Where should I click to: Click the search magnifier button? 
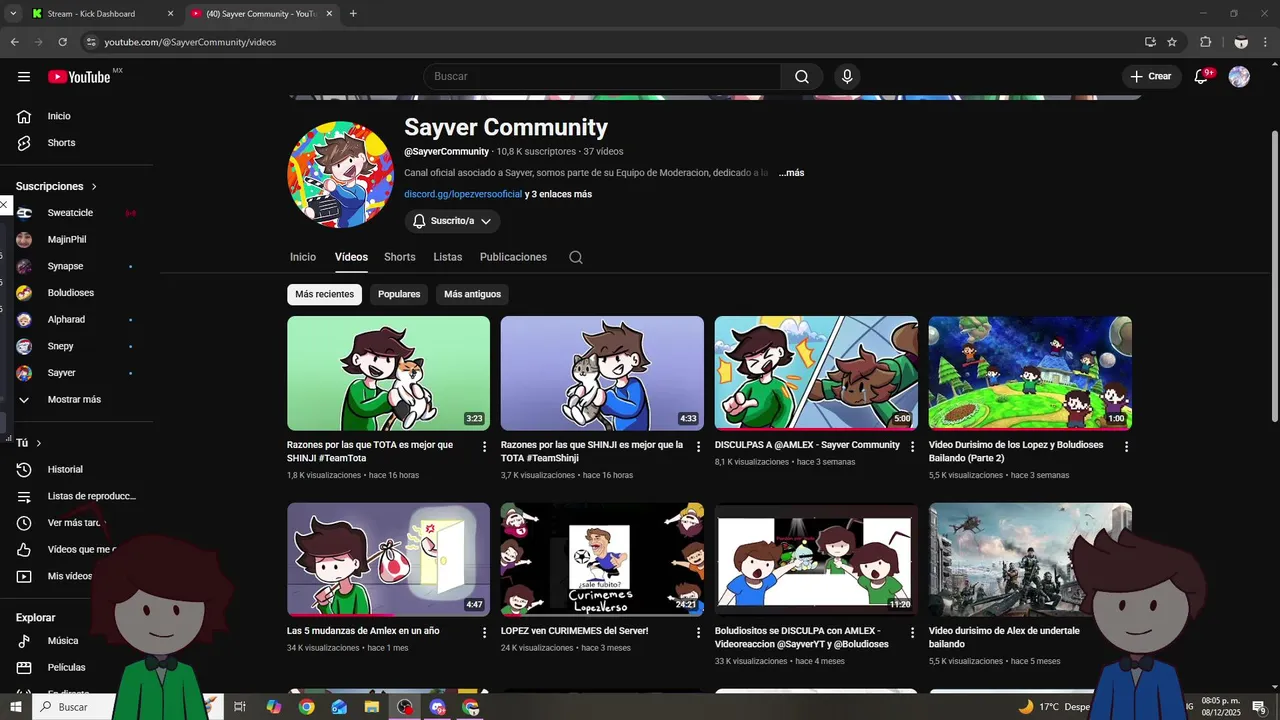[x=802, y=77]
